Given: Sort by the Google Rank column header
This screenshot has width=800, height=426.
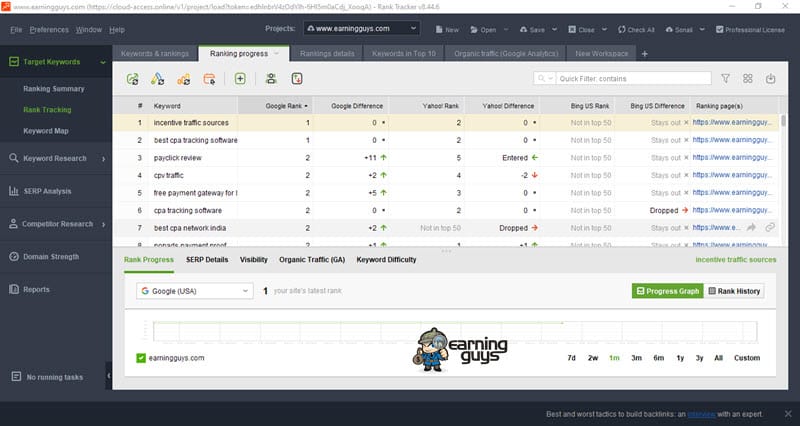Looking at the screenshot, I should pyautogui.click(x=276, y=106).
